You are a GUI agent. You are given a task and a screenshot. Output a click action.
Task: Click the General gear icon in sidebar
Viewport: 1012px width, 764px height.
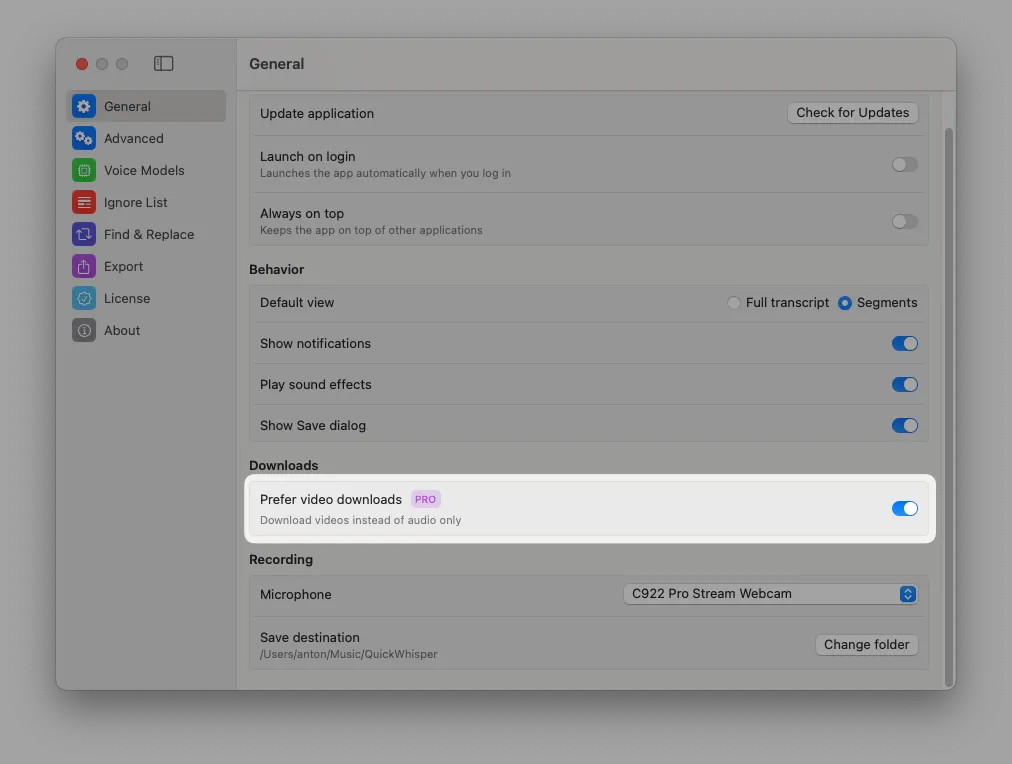coord(84,106)
